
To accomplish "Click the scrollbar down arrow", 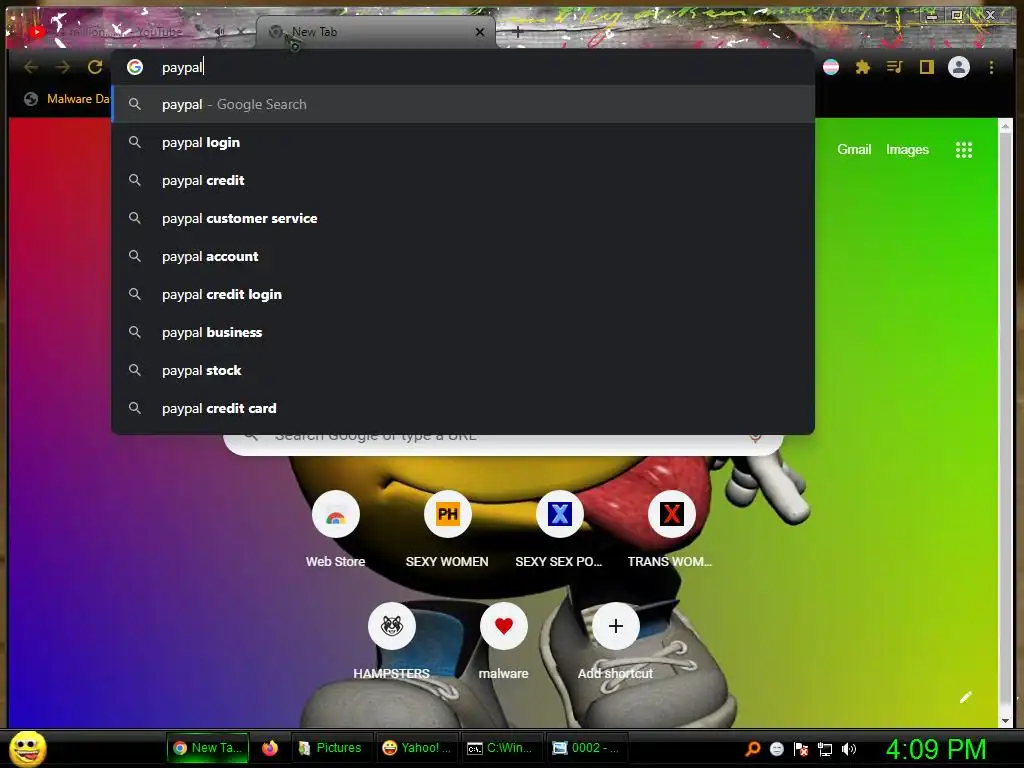I will click(1005, 720).
